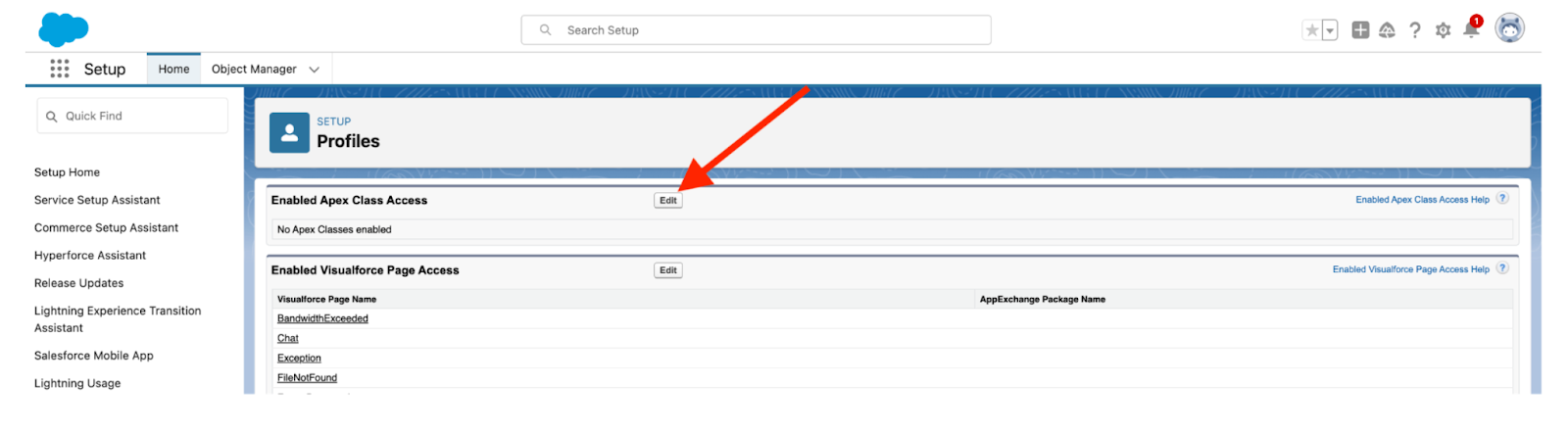The image size is (1568, 434).
Task: Click the Enabled Apex Class Access help icon
Action: point(1502,199)
